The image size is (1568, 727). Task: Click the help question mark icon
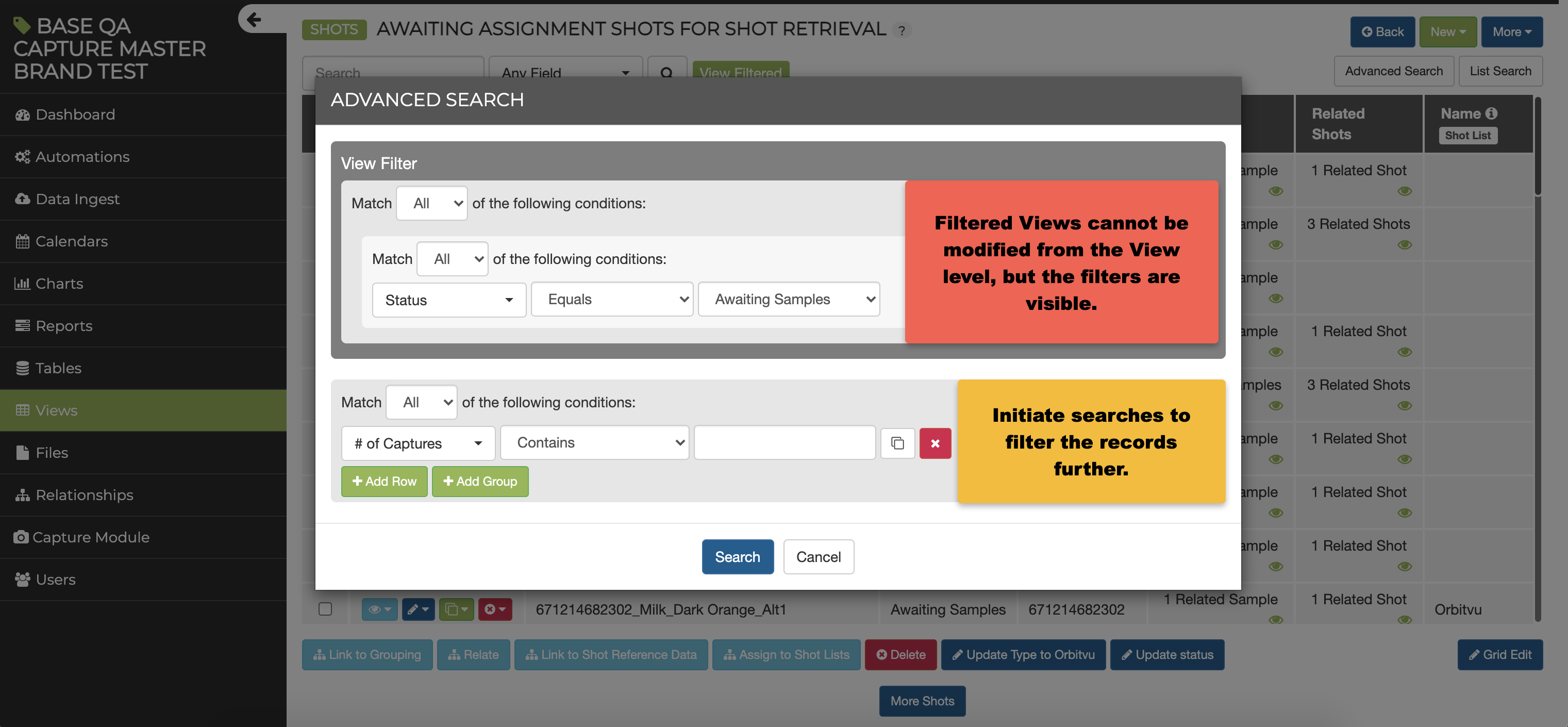click(x=902, y=30)
